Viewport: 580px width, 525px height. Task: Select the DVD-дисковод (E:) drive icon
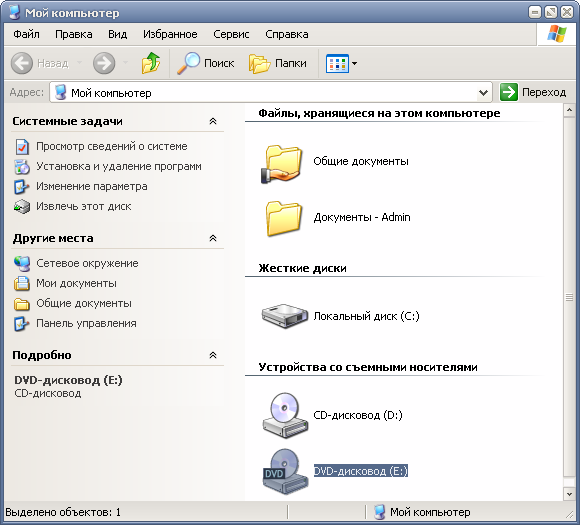coord(284,471)
